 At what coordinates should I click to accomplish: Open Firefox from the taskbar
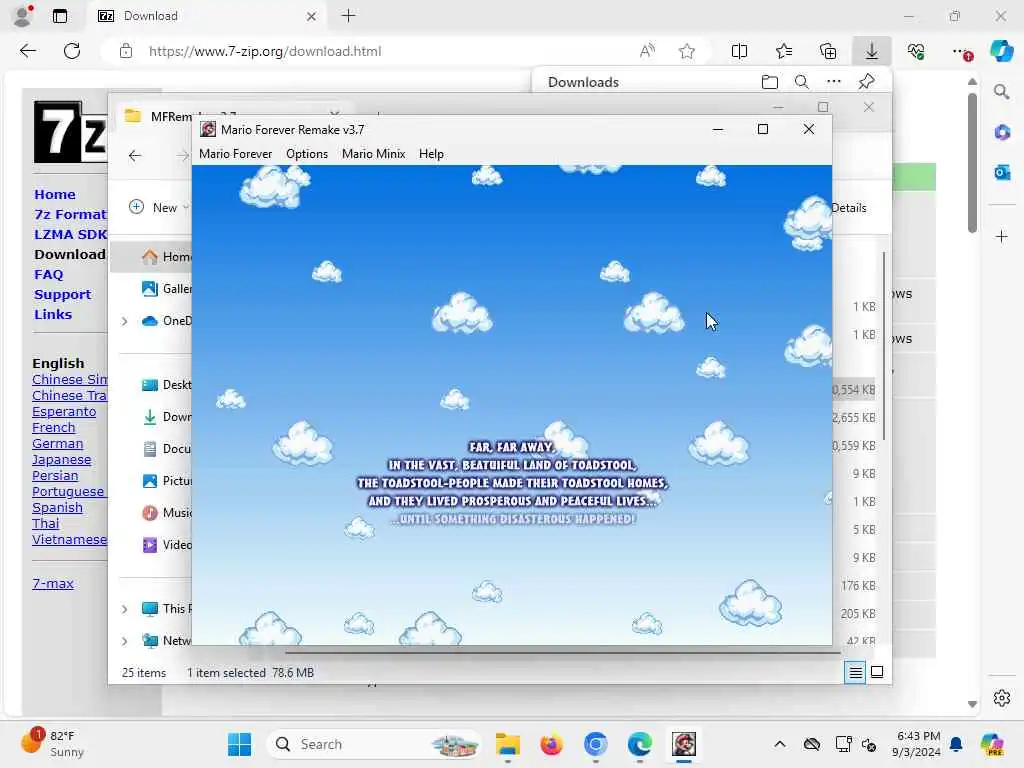[x=551, y=744]
